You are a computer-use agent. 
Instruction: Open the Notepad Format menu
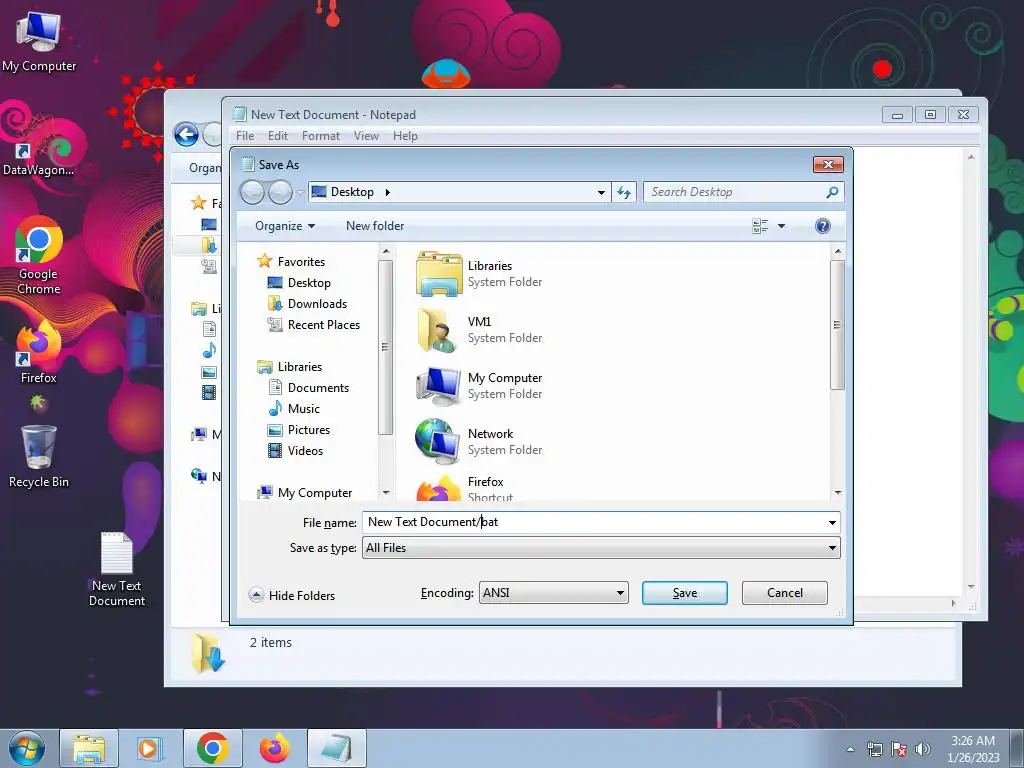pyautogui.click(x=321, y=136)
